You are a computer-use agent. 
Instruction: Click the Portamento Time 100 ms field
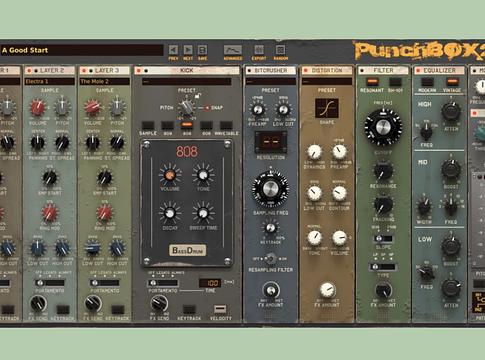tap(210, 283)
